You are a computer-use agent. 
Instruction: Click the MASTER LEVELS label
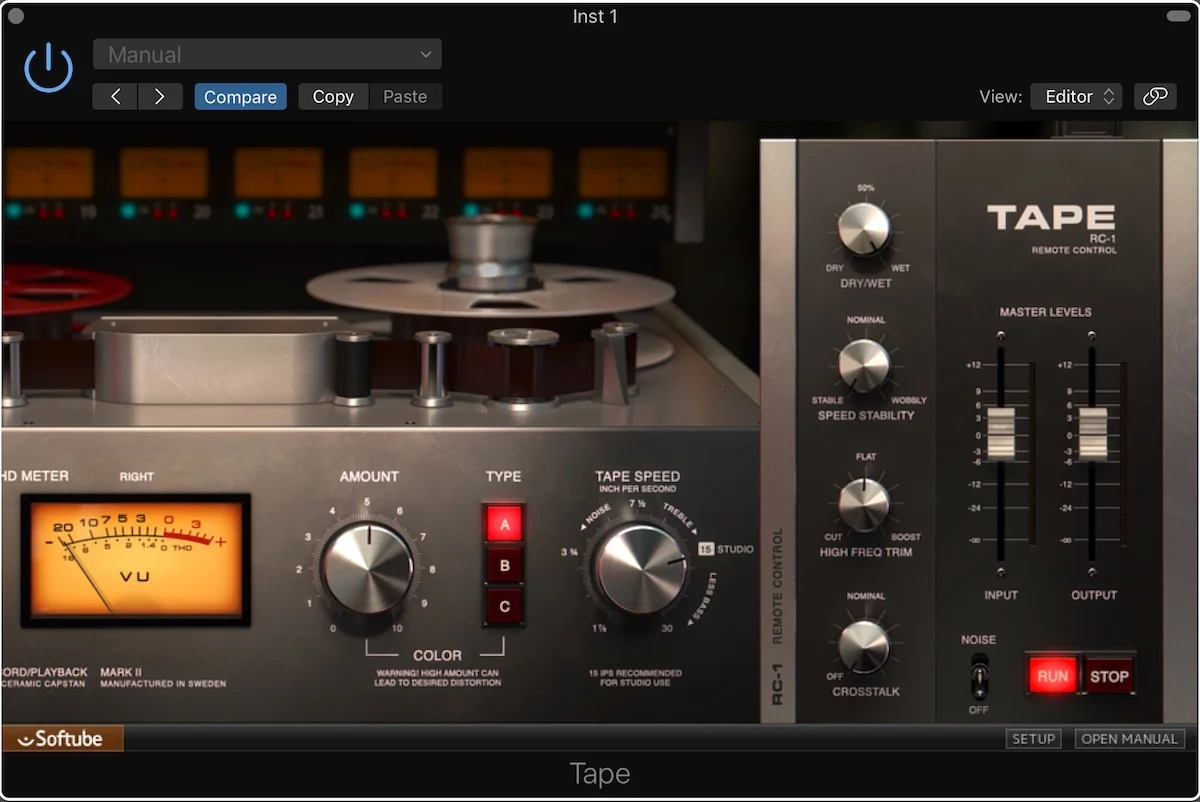pos(1045,312)
